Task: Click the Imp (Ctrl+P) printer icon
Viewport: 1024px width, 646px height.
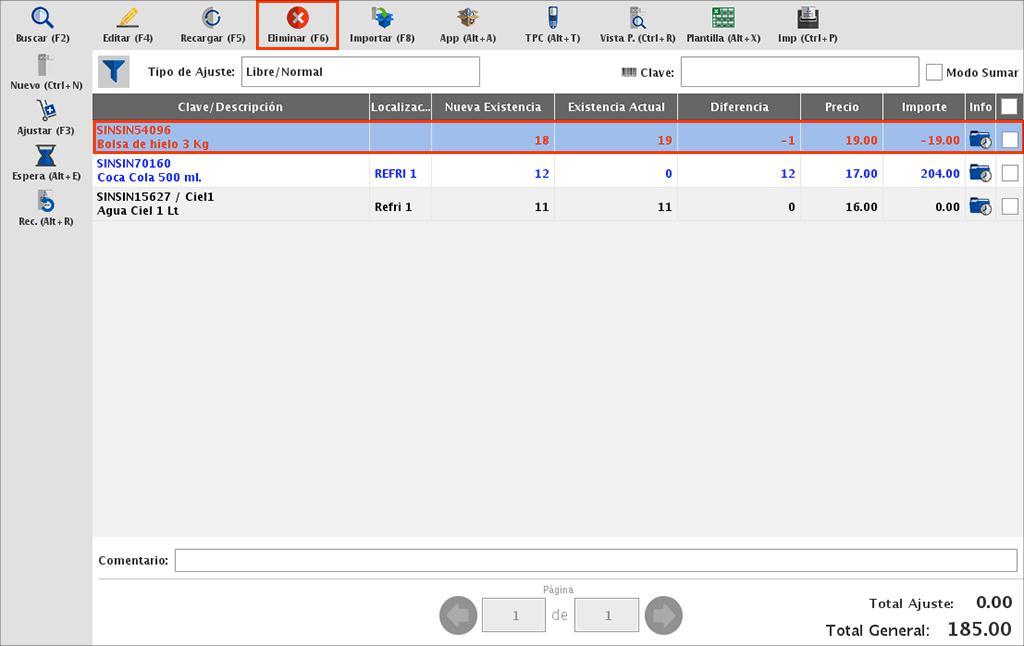Action: (x=807, y=19)
